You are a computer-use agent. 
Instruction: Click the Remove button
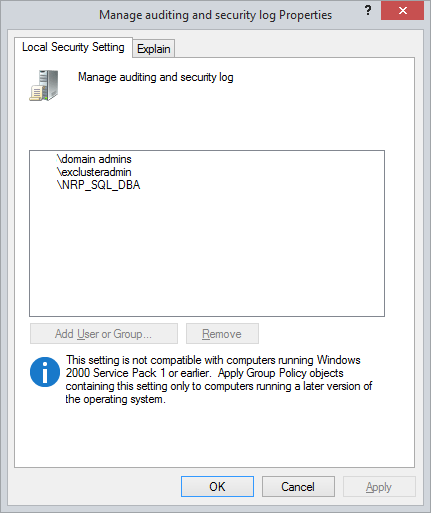[222, 334]
